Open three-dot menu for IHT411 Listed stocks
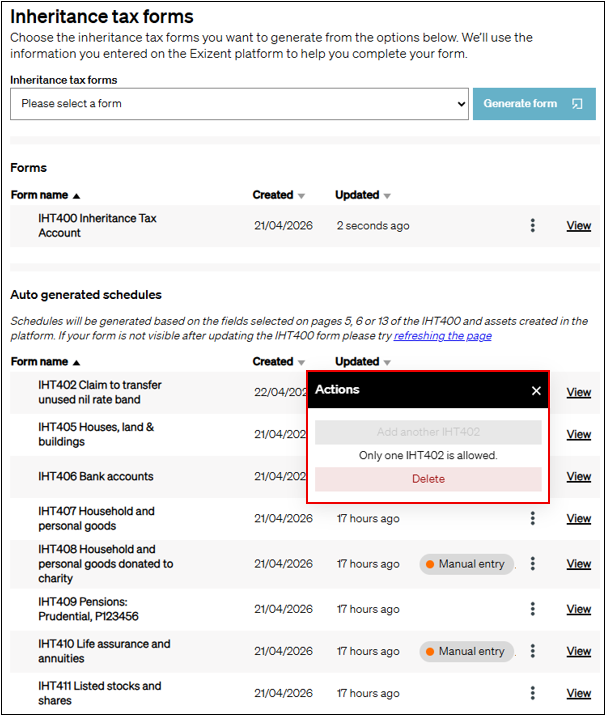This screenshot has width=606, height=716. click(533, 693)
